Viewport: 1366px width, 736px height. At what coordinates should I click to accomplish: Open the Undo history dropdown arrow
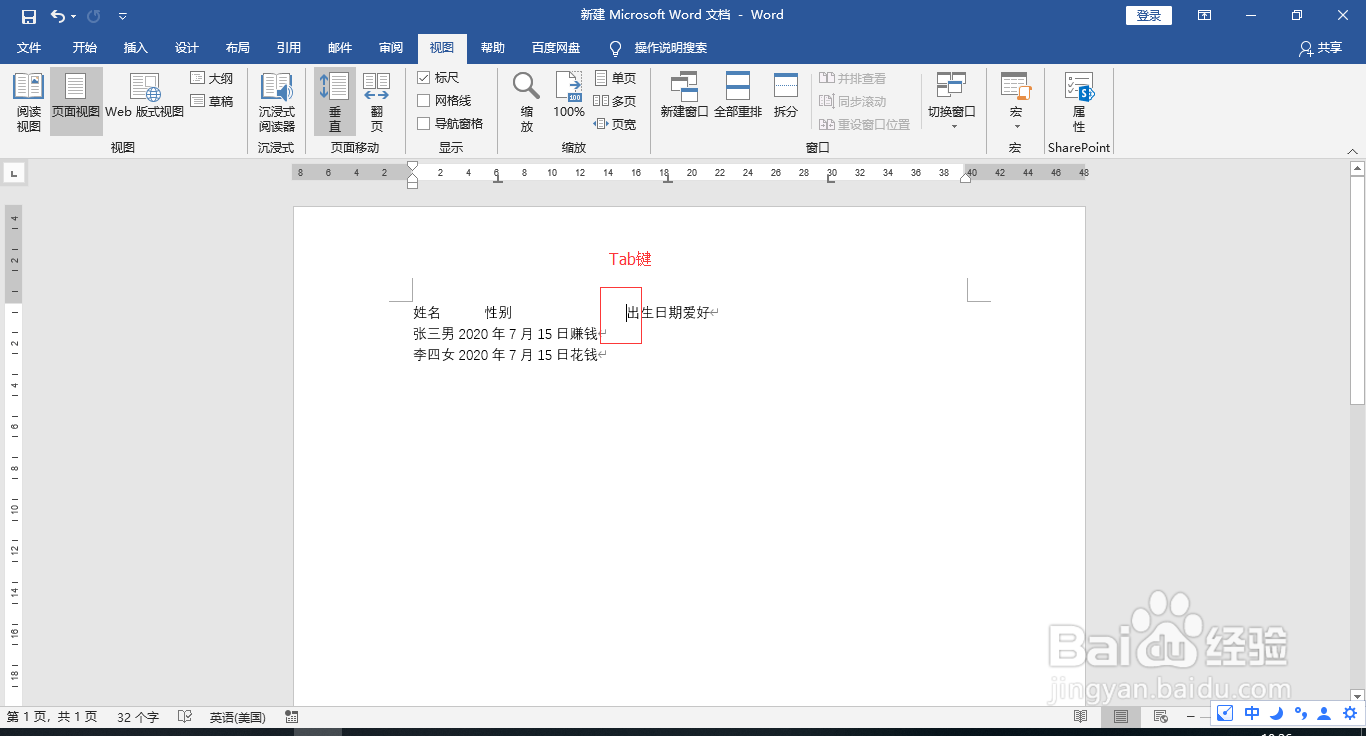74,16
